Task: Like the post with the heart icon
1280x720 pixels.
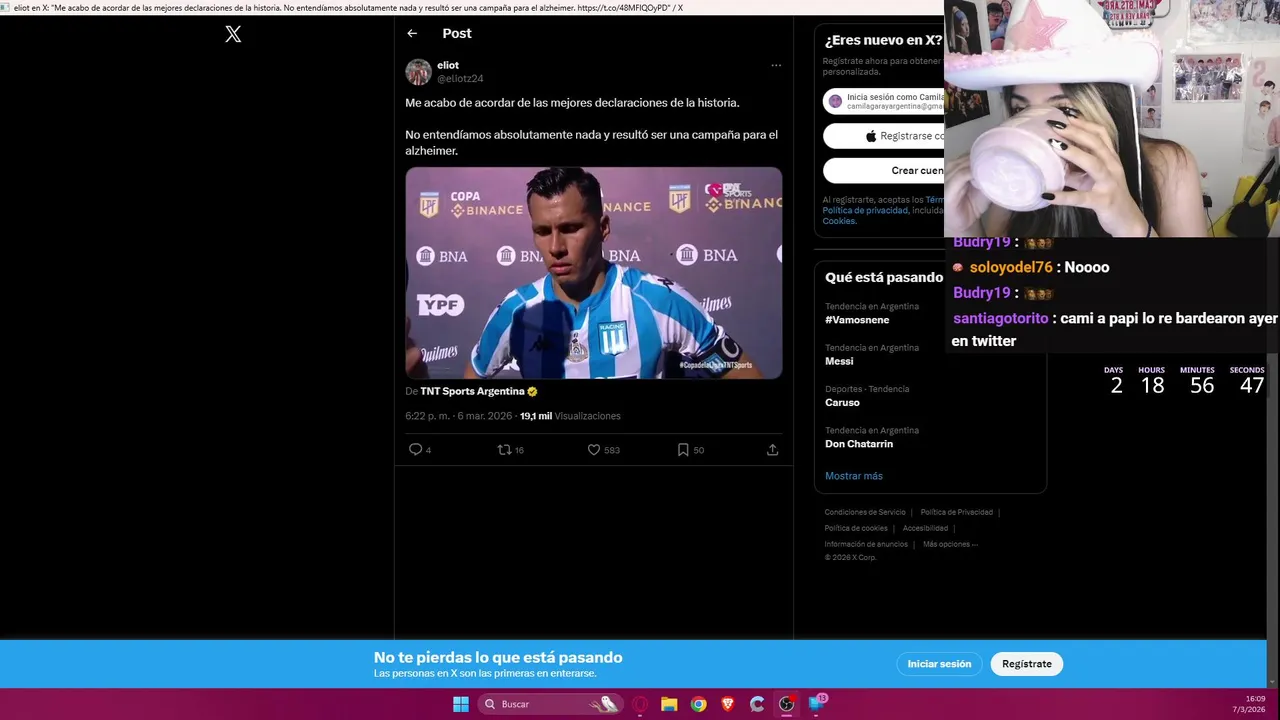Action: pos(593,450)
